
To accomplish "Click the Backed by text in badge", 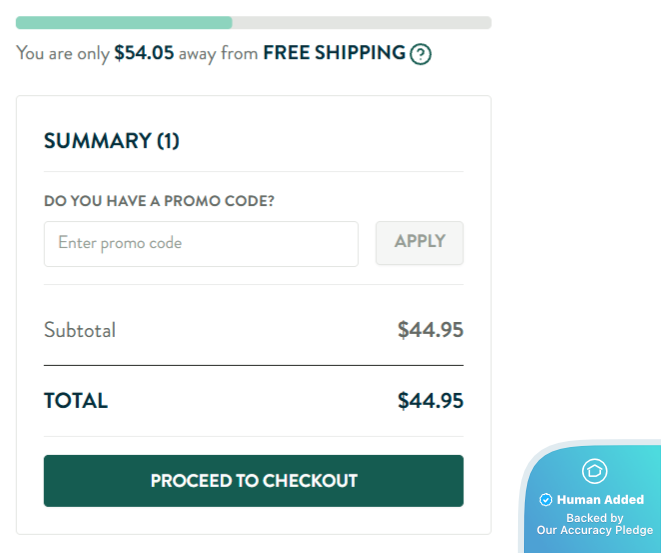I will [595, 518].
